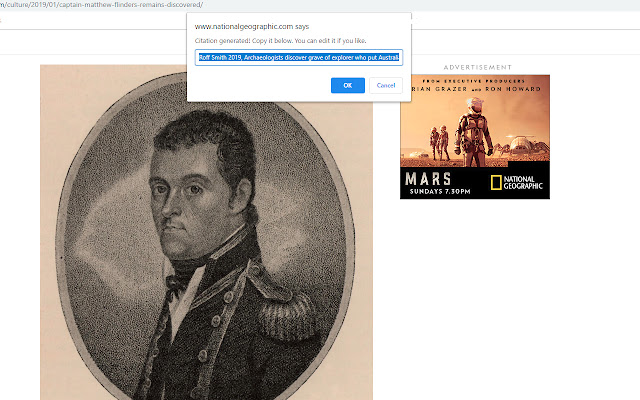Open the Matthew Flinders portrait image
The image size is (640, 400).
tap(206, 232)
